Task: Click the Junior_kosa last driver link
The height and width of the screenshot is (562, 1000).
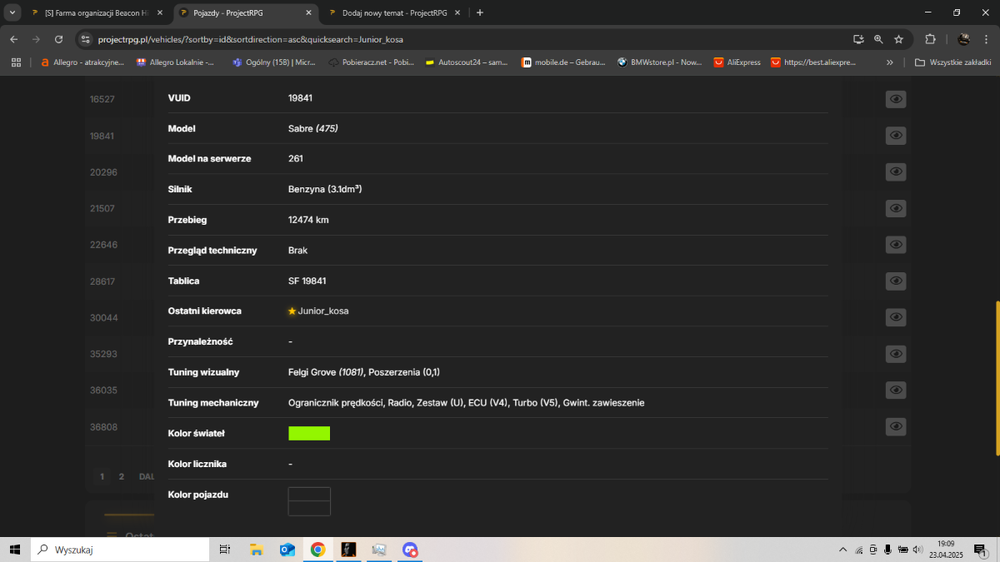Action: coord(323,311)
